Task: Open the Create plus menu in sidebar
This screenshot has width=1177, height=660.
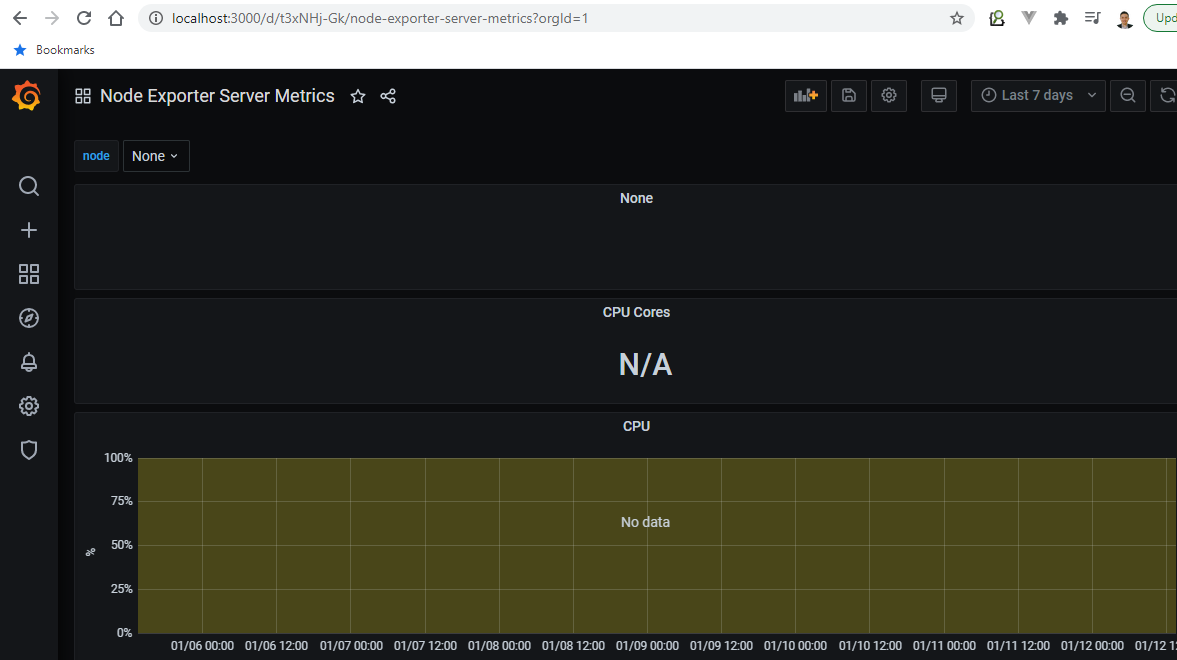Action: (x=29, y=230)
